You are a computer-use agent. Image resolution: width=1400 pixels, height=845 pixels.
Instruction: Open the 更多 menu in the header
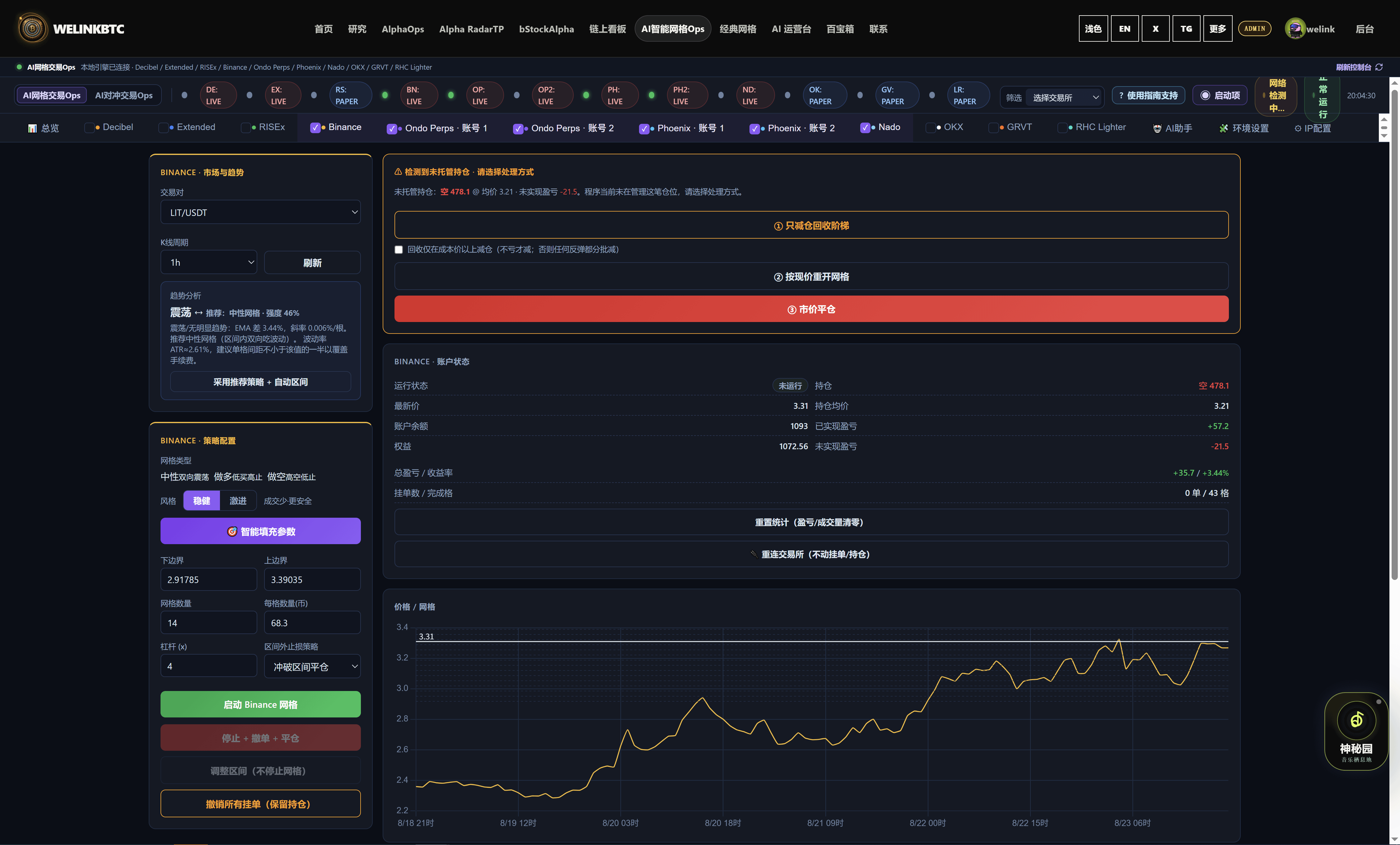[1218, 28]
